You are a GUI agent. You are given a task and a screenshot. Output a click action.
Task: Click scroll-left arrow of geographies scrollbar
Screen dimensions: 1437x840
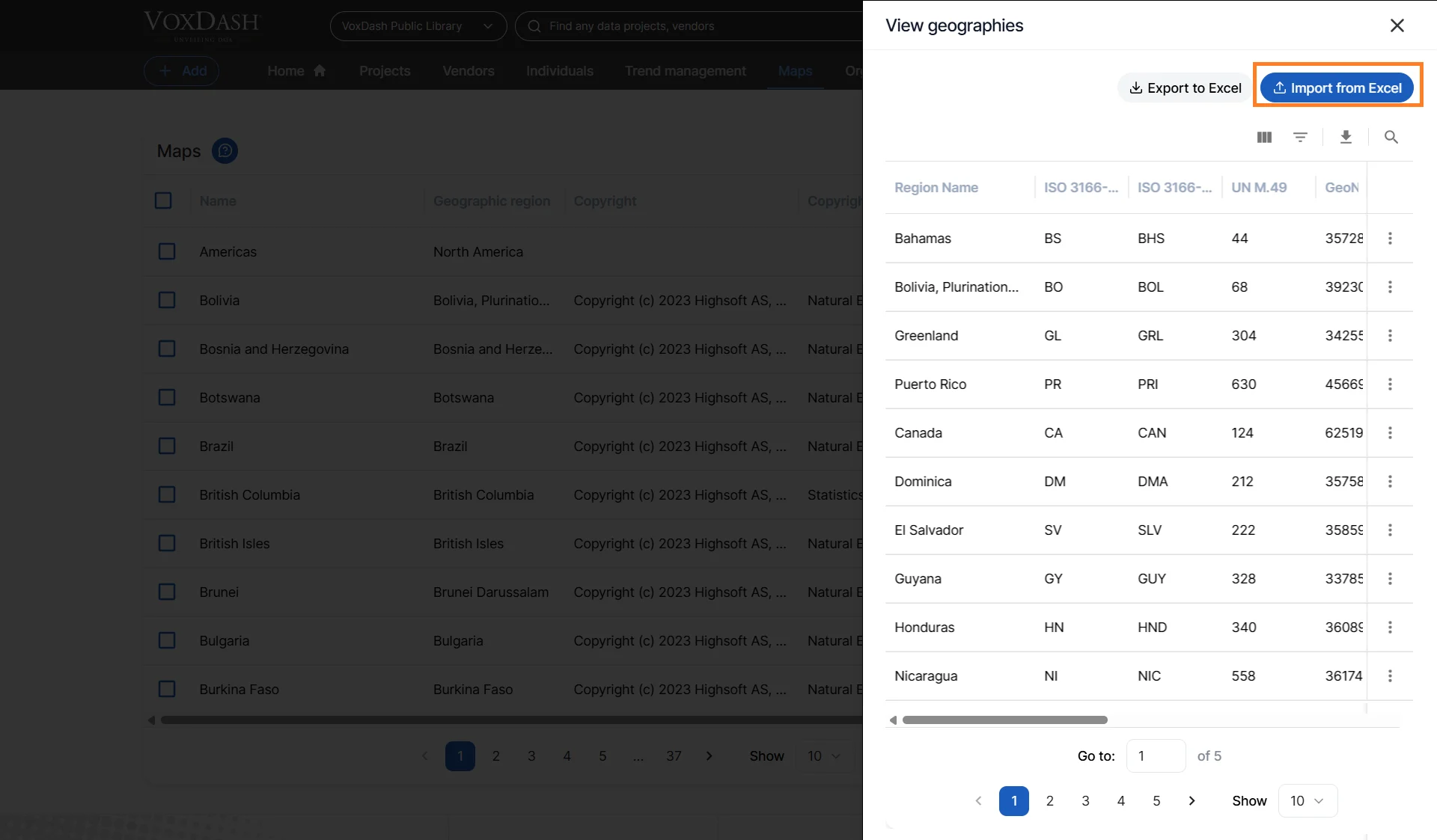pyautogui.click(x=893, y=720)
